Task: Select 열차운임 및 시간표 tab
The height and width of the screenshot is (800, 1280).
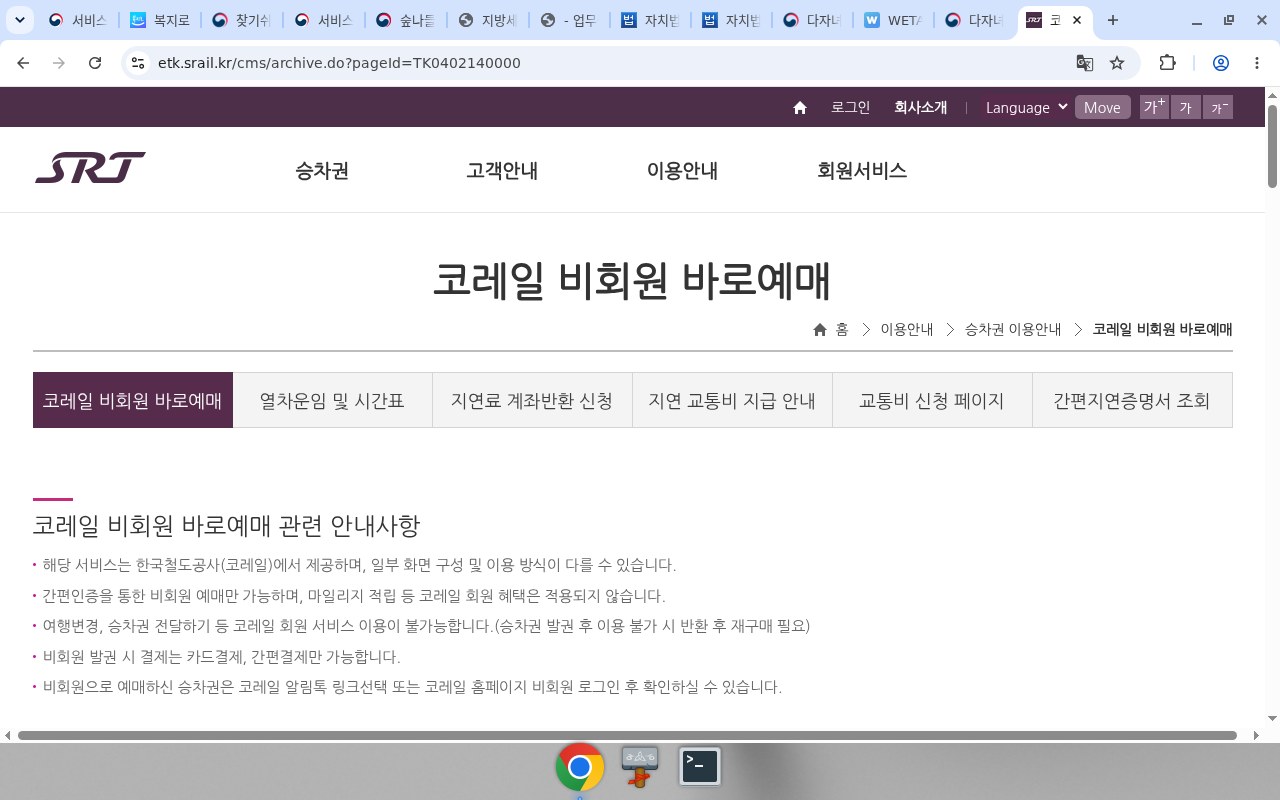Action: (x=332, y=400)
